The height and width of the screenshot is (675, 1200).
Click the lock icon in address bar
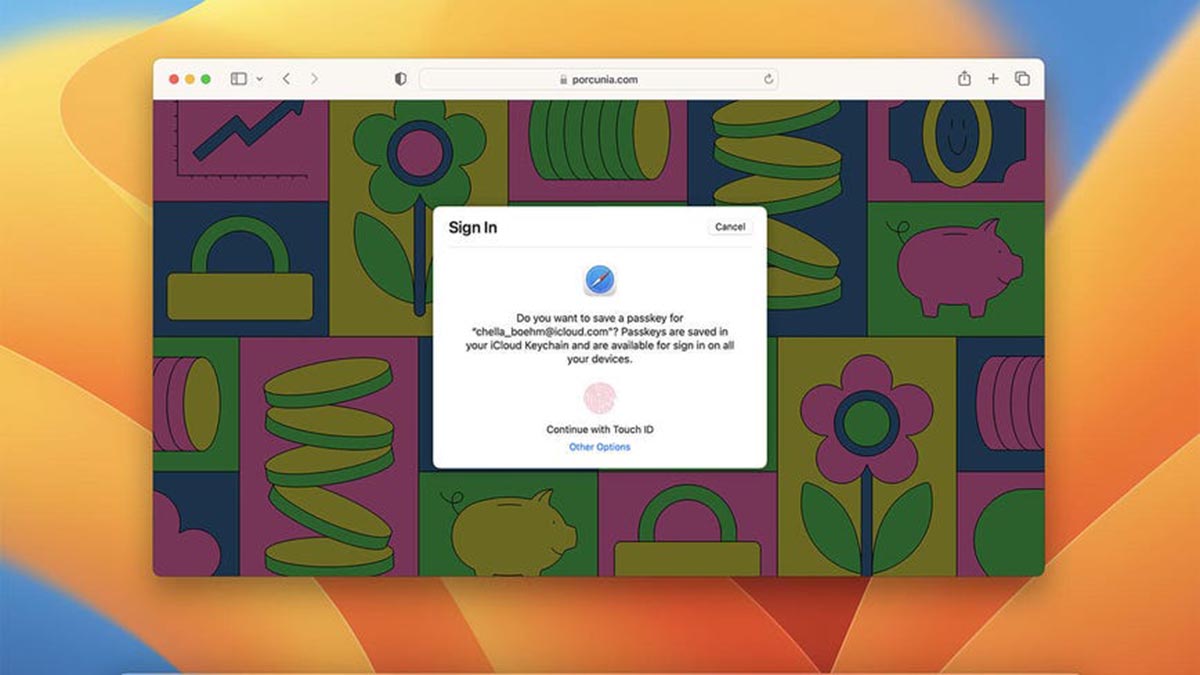[x=564, y=79]
